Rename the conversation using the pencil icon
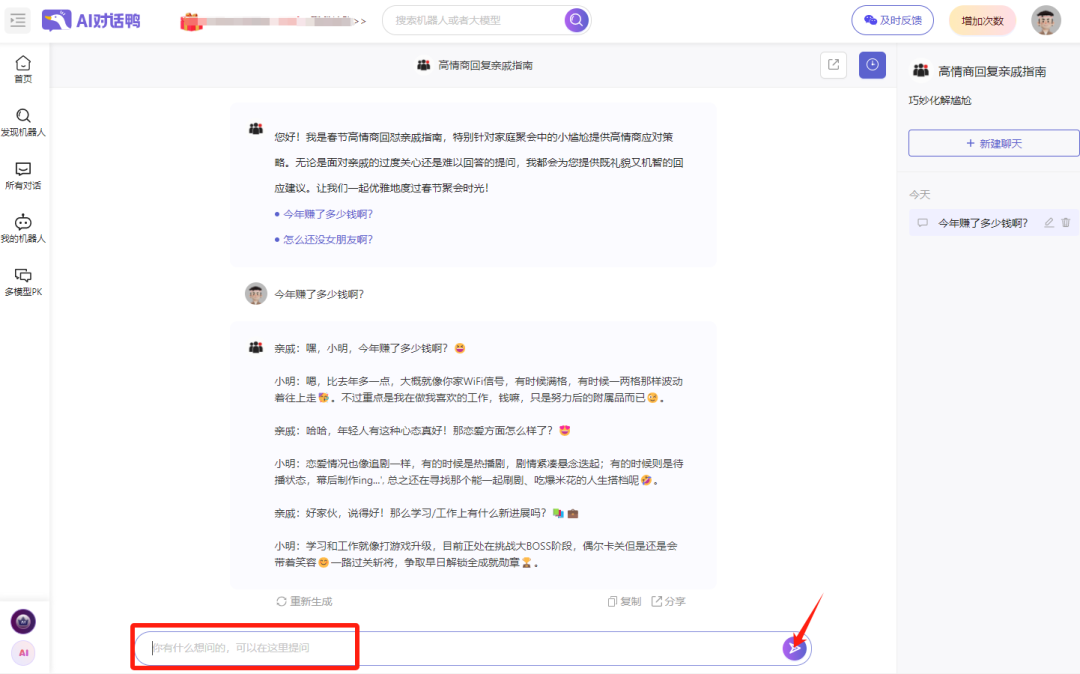The image size is (1080, 674). 1048,224
